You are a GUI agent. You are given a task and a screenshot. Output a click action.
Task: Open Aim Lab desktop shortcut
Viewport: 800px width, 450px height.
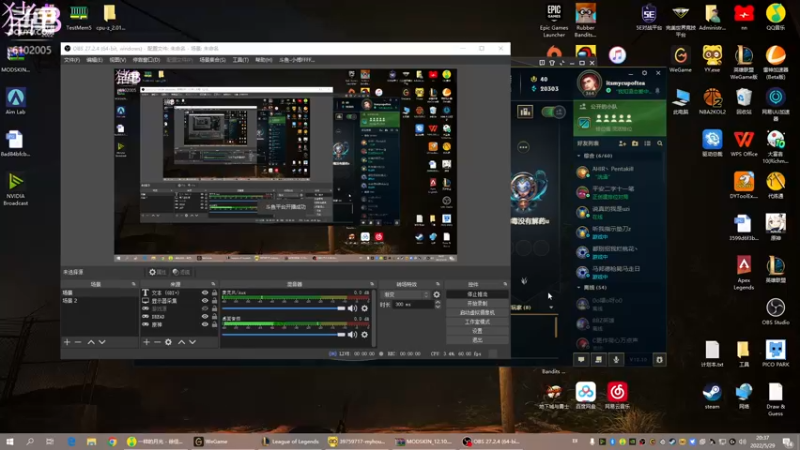tap(15, 101)
